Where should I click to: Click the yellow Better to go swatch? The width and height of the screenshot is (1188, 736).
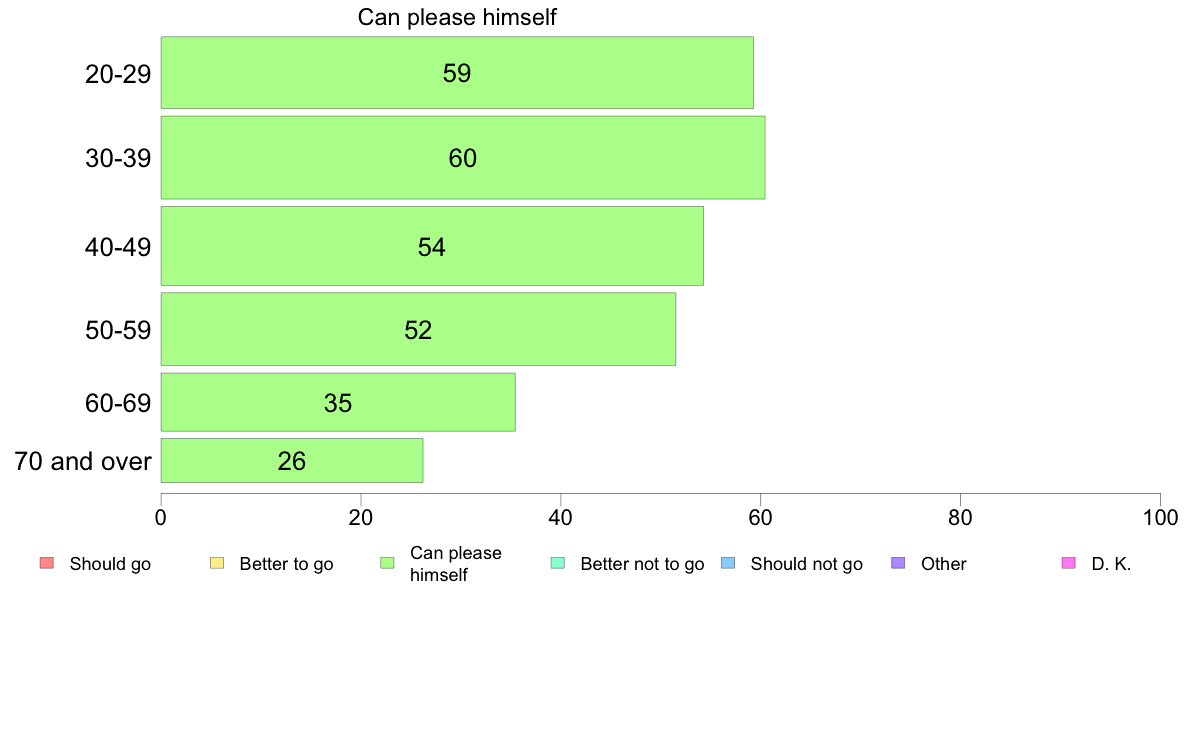click(x=217, y=563)
